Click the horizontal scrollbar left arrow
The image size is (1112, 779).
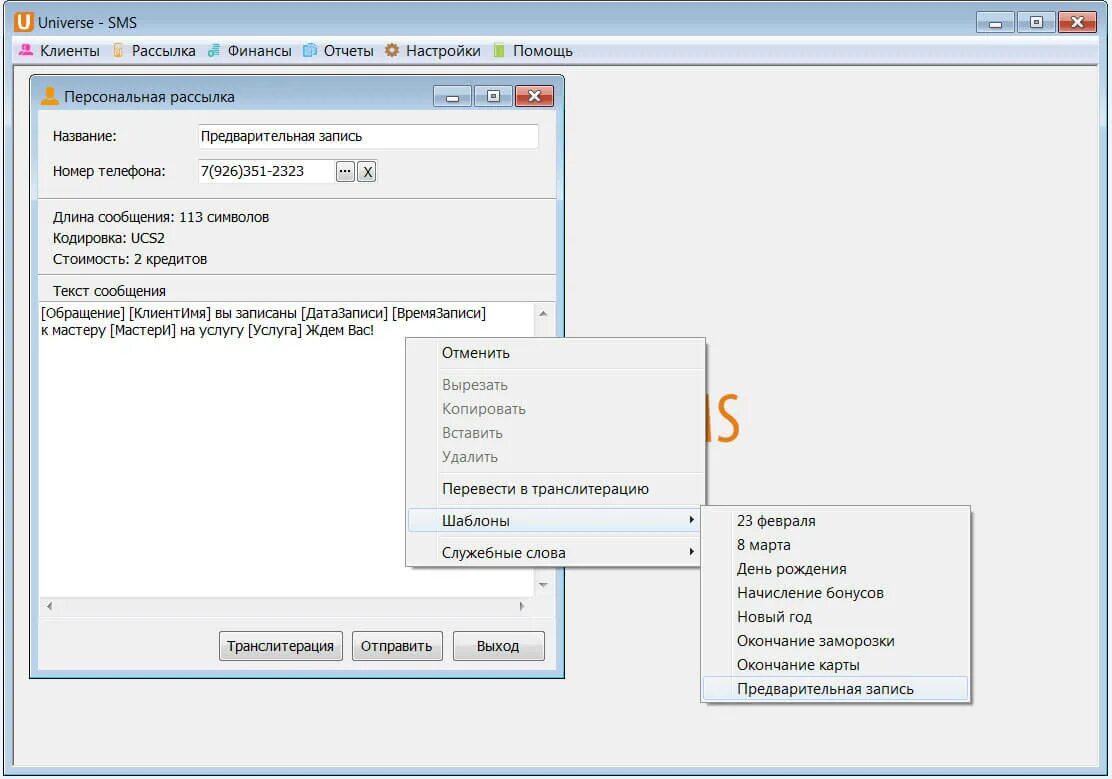[49, 606]
